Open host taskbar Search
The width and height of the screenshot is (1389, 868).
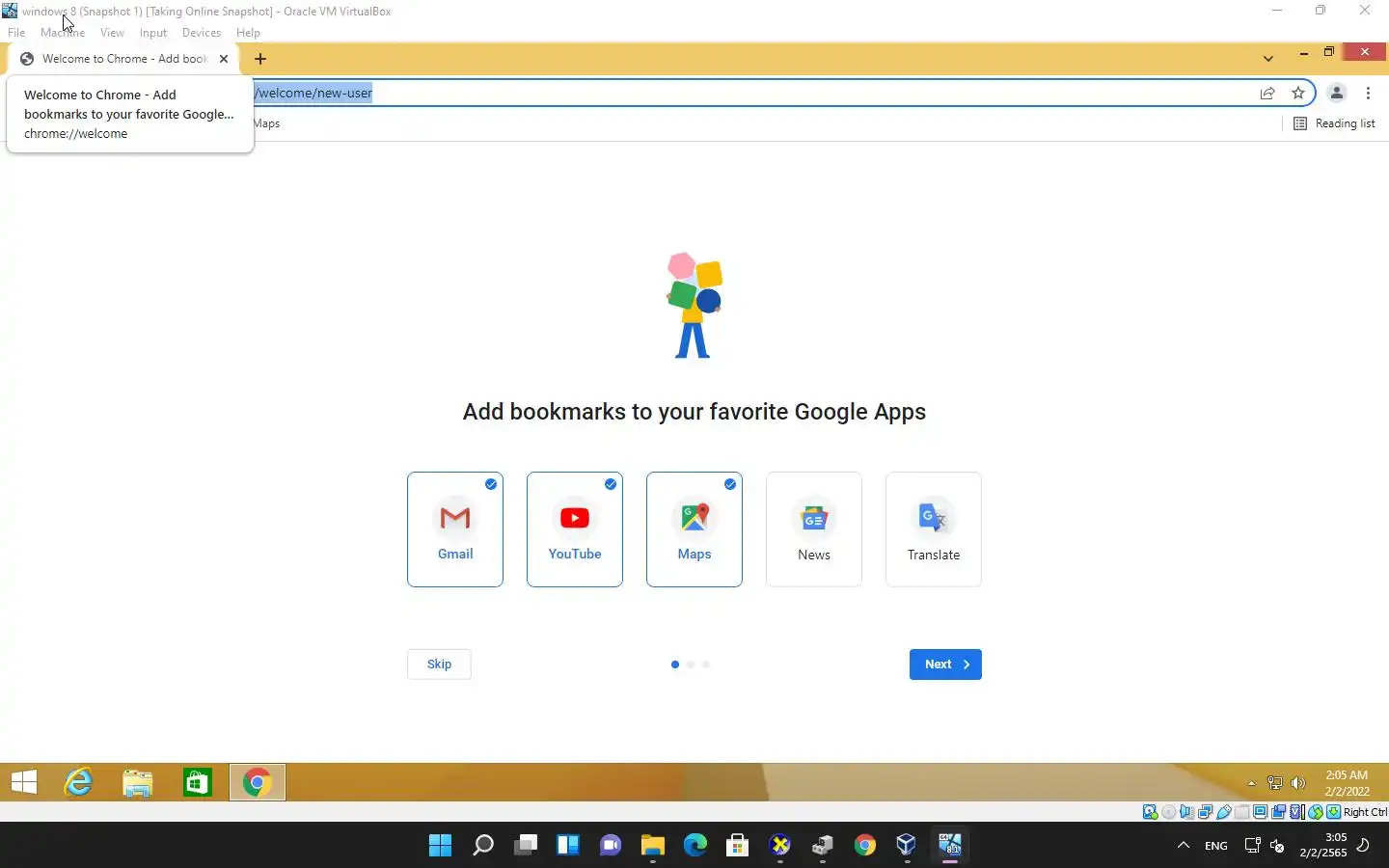[483, 846]
